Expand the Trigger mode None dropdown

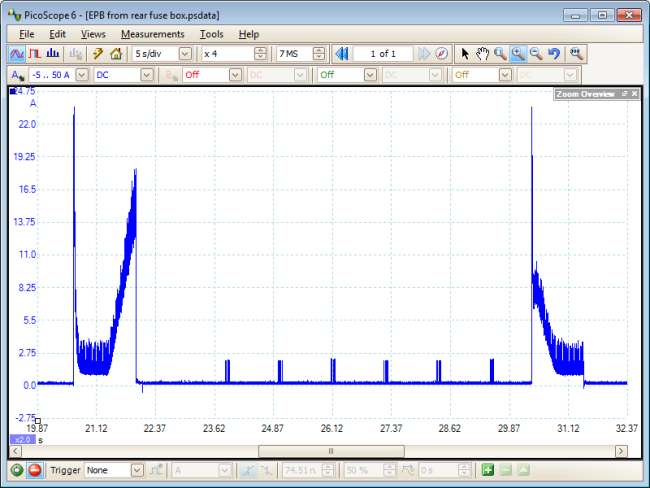136,470
